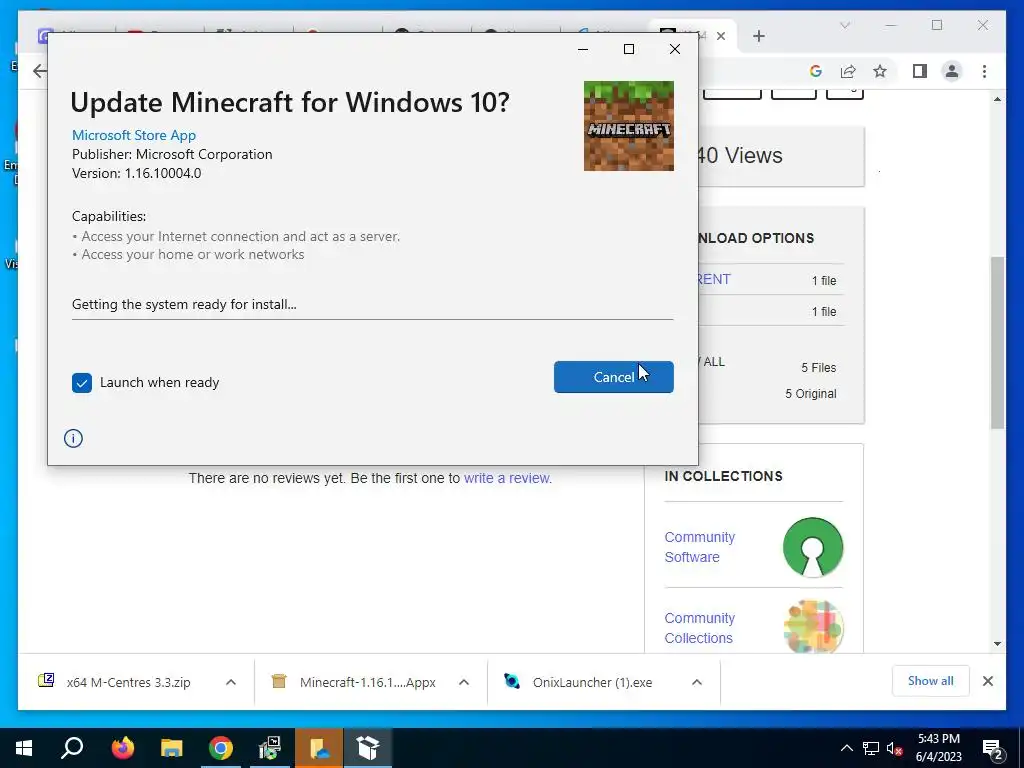The image size is (1024, 768).
Task: Launch Firefox from the taskbar
Action: point(122,748)
